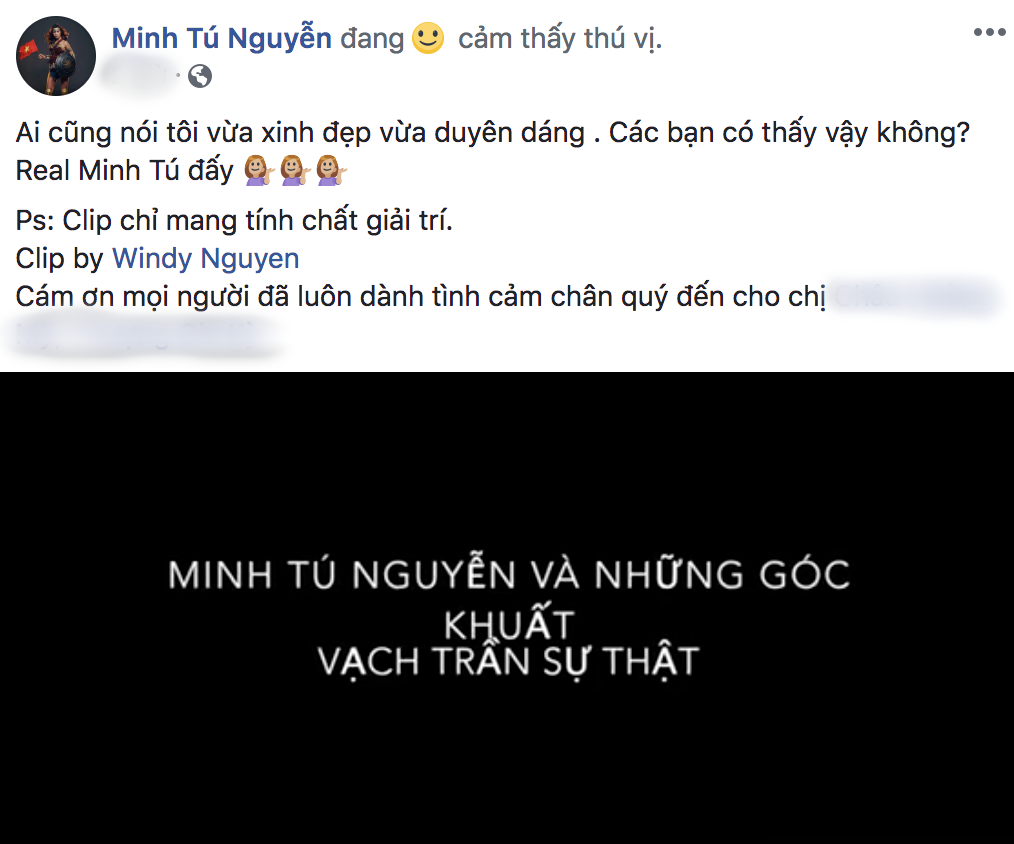Click the blurred timestamp beside the globe icon
The height and width of the screenshot is (844, 1014).
[140, 74]
